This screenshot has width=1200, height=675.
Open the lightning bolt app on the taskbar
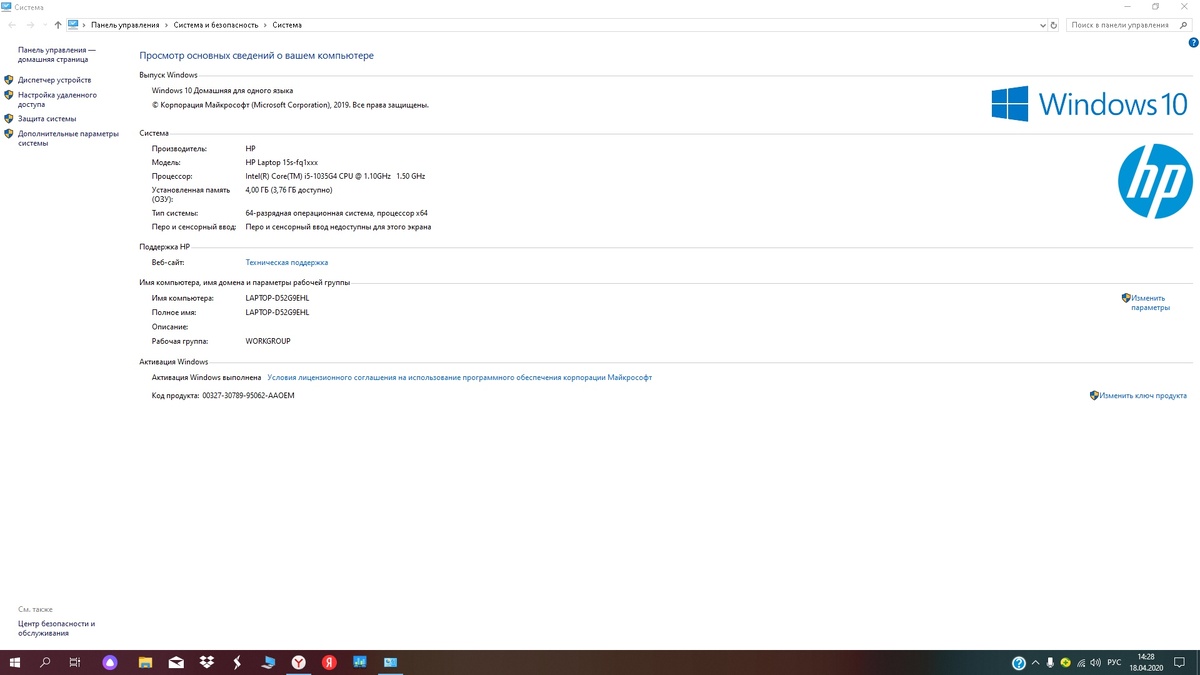click(237, 662)
